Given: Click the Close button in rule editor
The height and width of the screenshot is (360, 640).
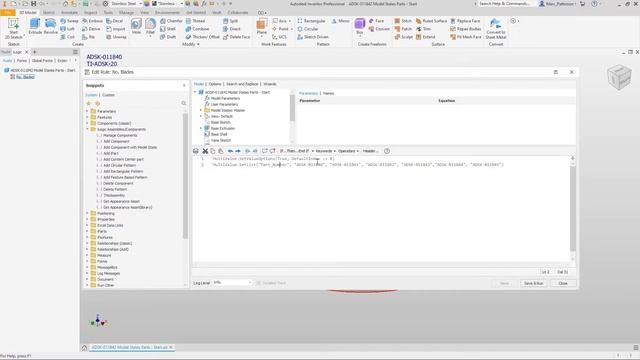Looking at the screenshot, I should tap(563, 283).
